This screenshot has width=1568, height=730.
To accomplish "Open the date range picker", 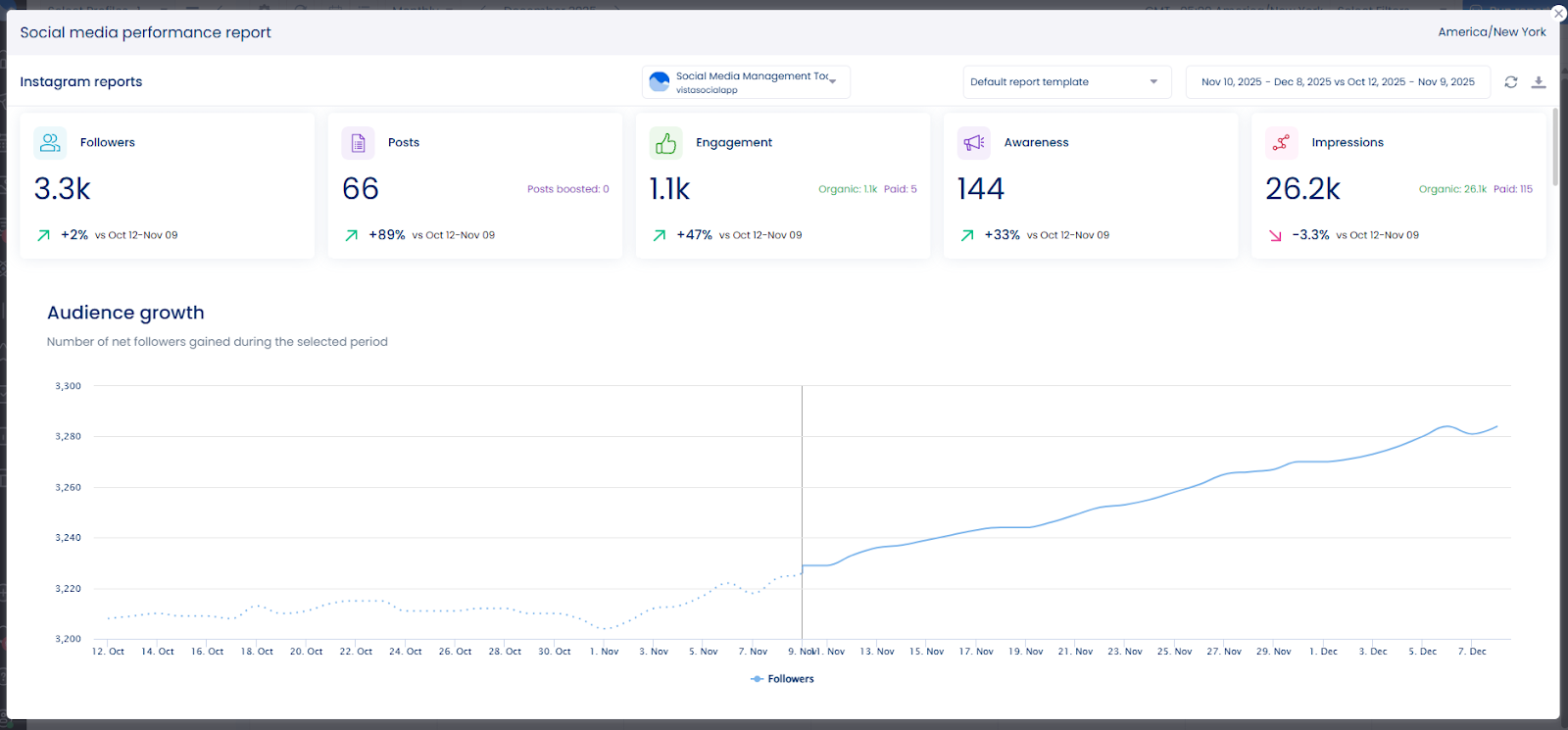I will coord(1337,82).
